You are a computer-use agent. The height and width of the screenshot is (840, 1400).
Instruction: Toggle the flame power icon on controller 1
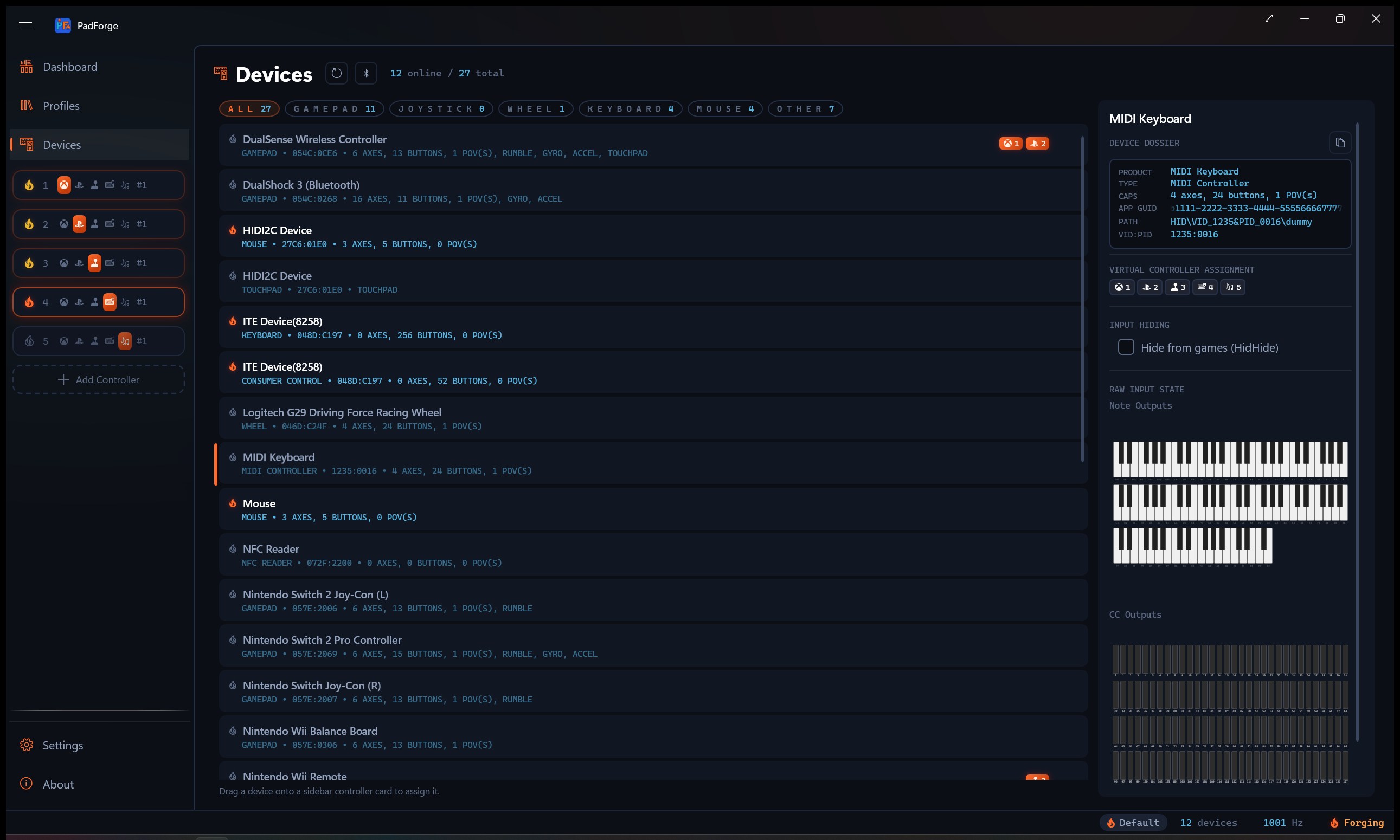tap(29, 185)
